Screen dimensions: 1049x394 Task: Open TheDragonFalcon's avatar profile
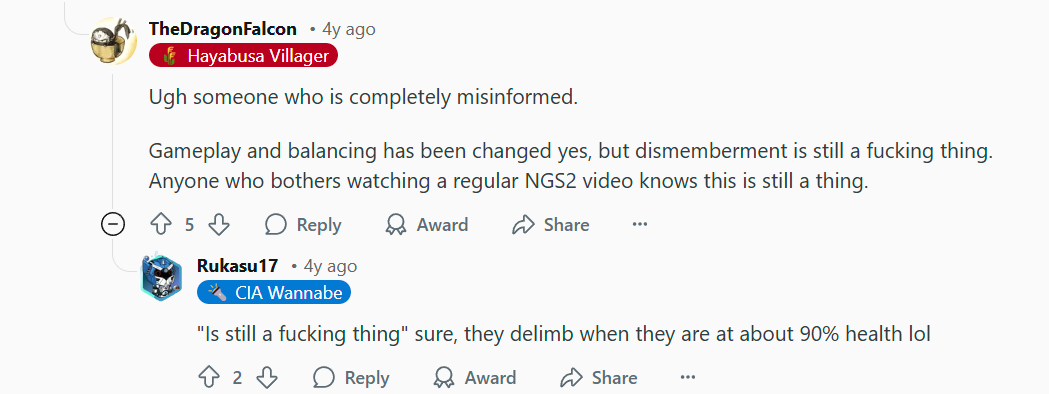[x=113, y=41]
